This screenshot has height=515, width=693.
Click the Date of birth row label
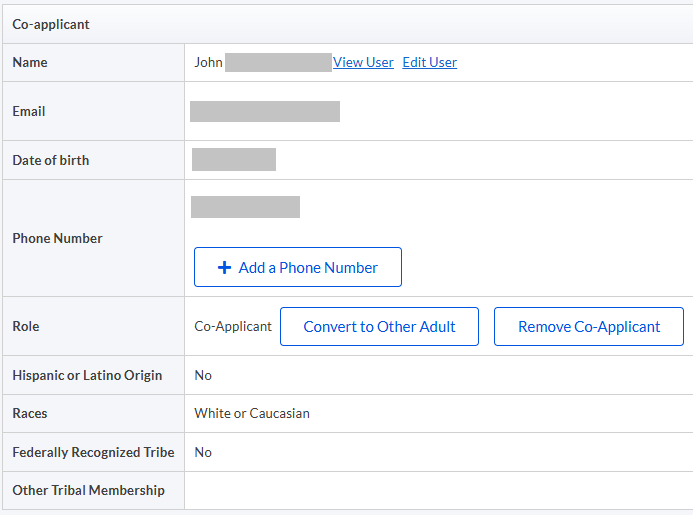coord(50,160)
